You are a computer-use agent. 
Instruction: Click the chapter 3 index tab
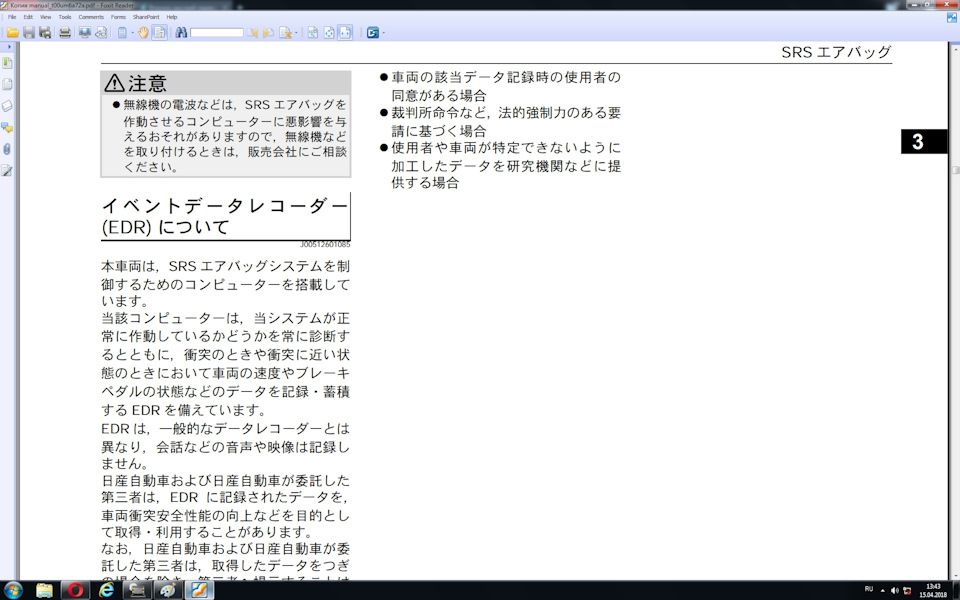click(x=923, y=141)
